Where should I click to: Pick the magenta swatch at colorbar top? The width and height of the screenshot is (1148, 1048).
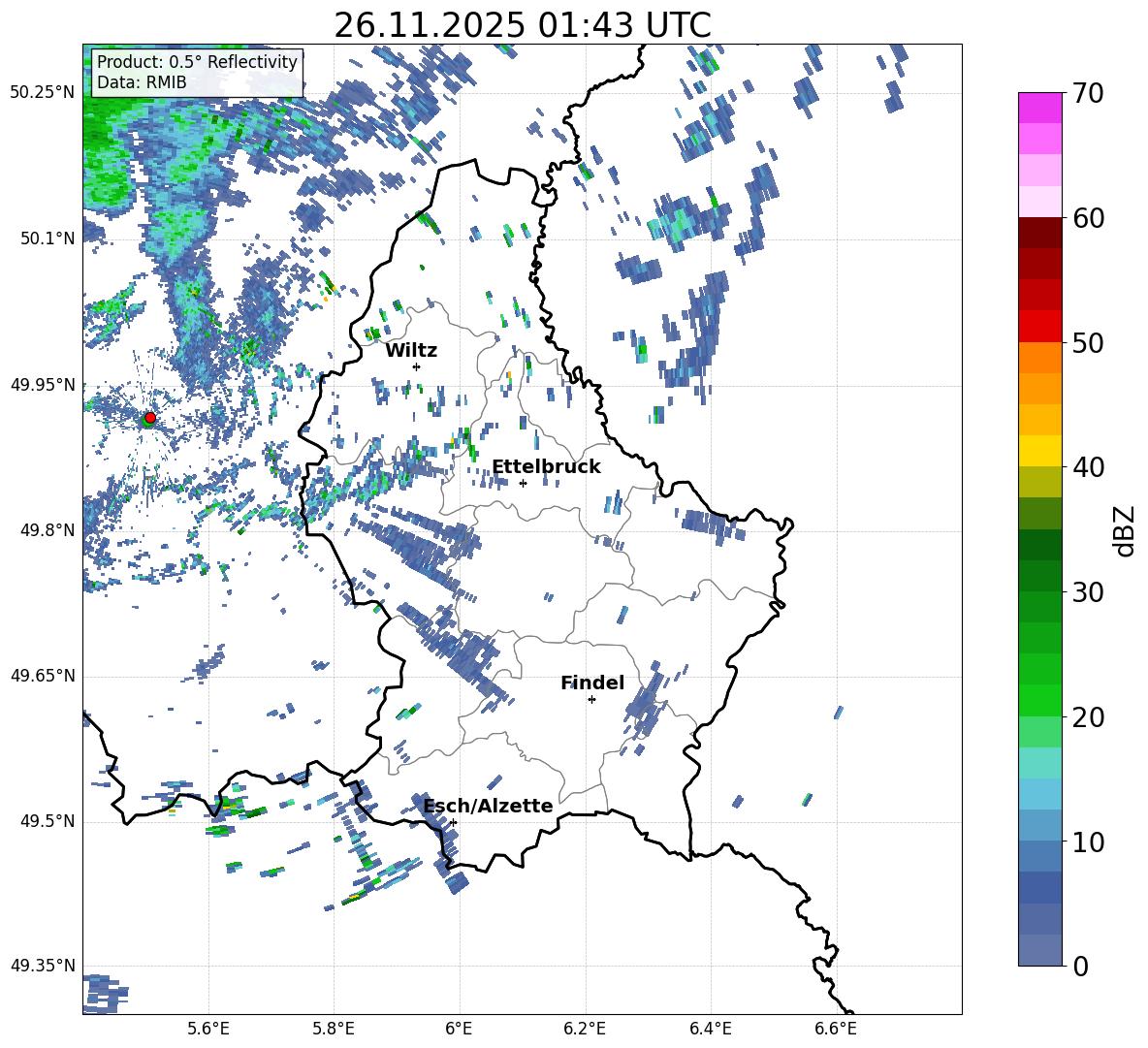[1040, 108]
